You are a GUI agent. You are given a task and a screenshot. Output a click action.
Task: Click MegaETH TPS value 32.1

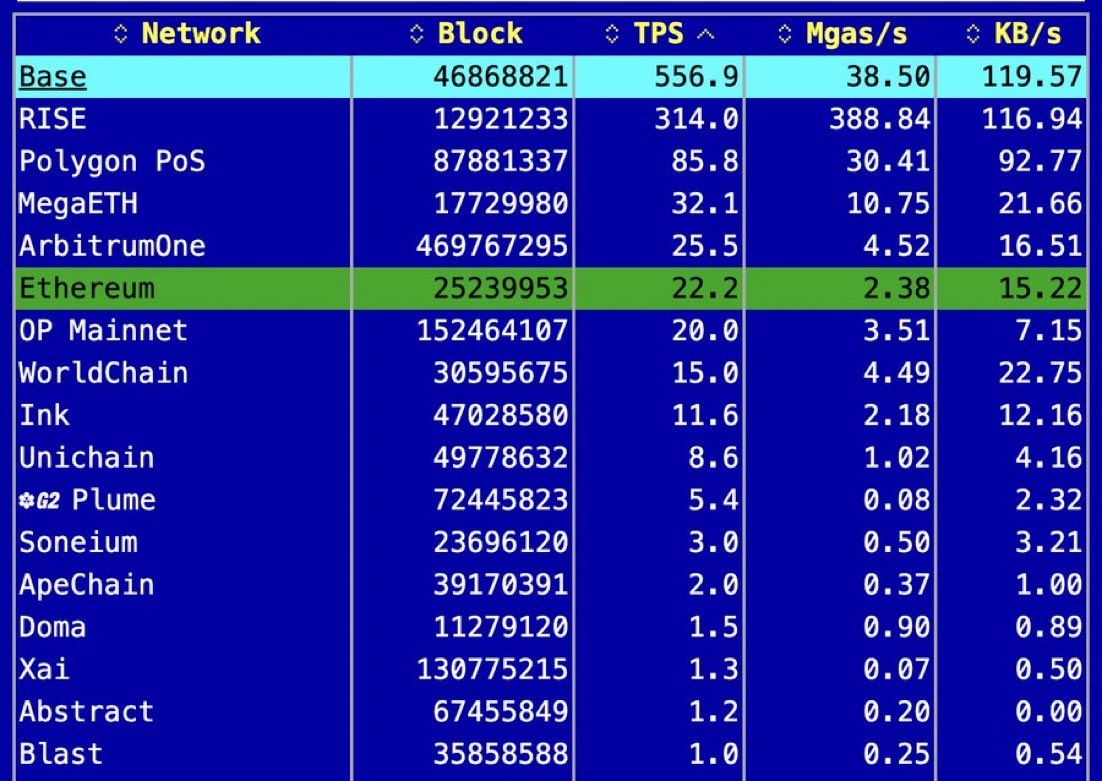tap(705, 203)
